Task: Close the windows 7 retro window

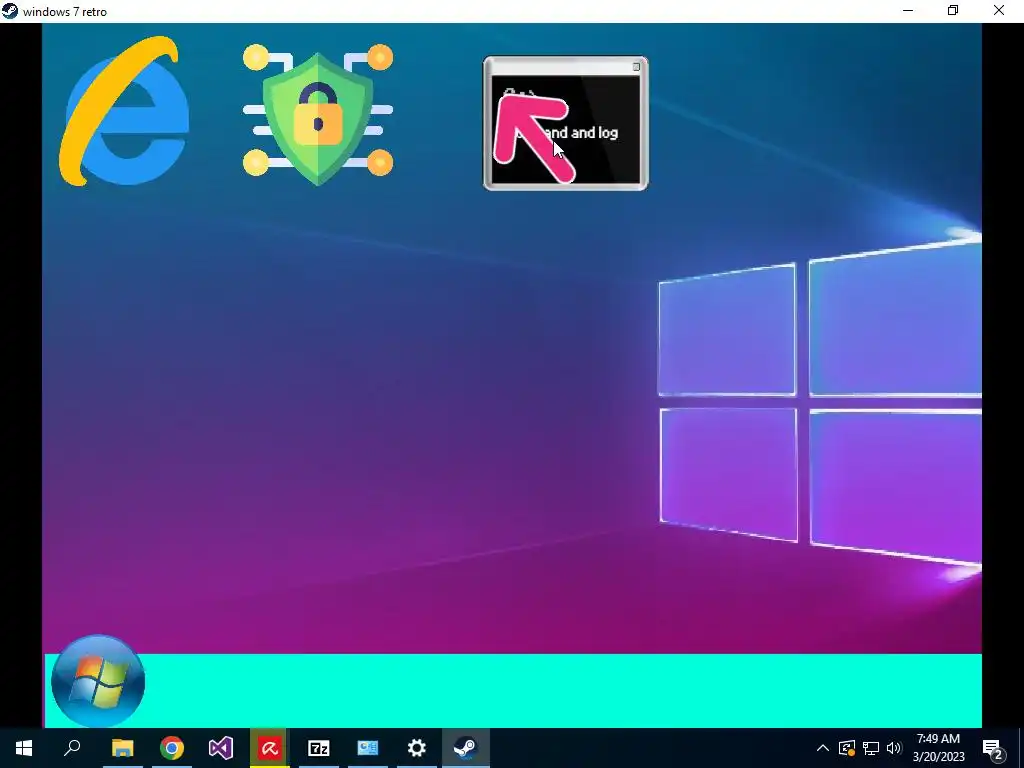Action: click(x=999, y=10)
